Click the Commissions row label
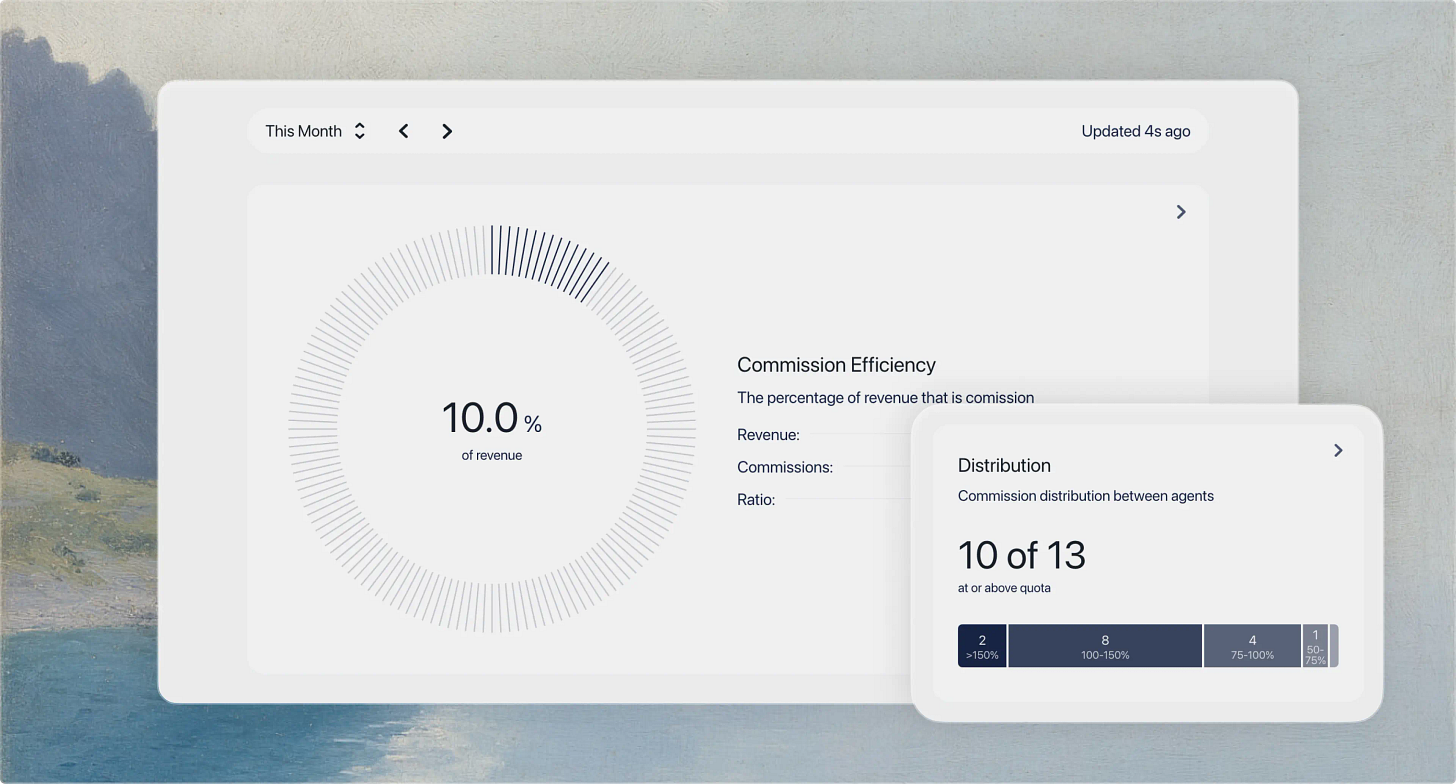This screenshot has width=1456, height=784. tap(785, 467)
